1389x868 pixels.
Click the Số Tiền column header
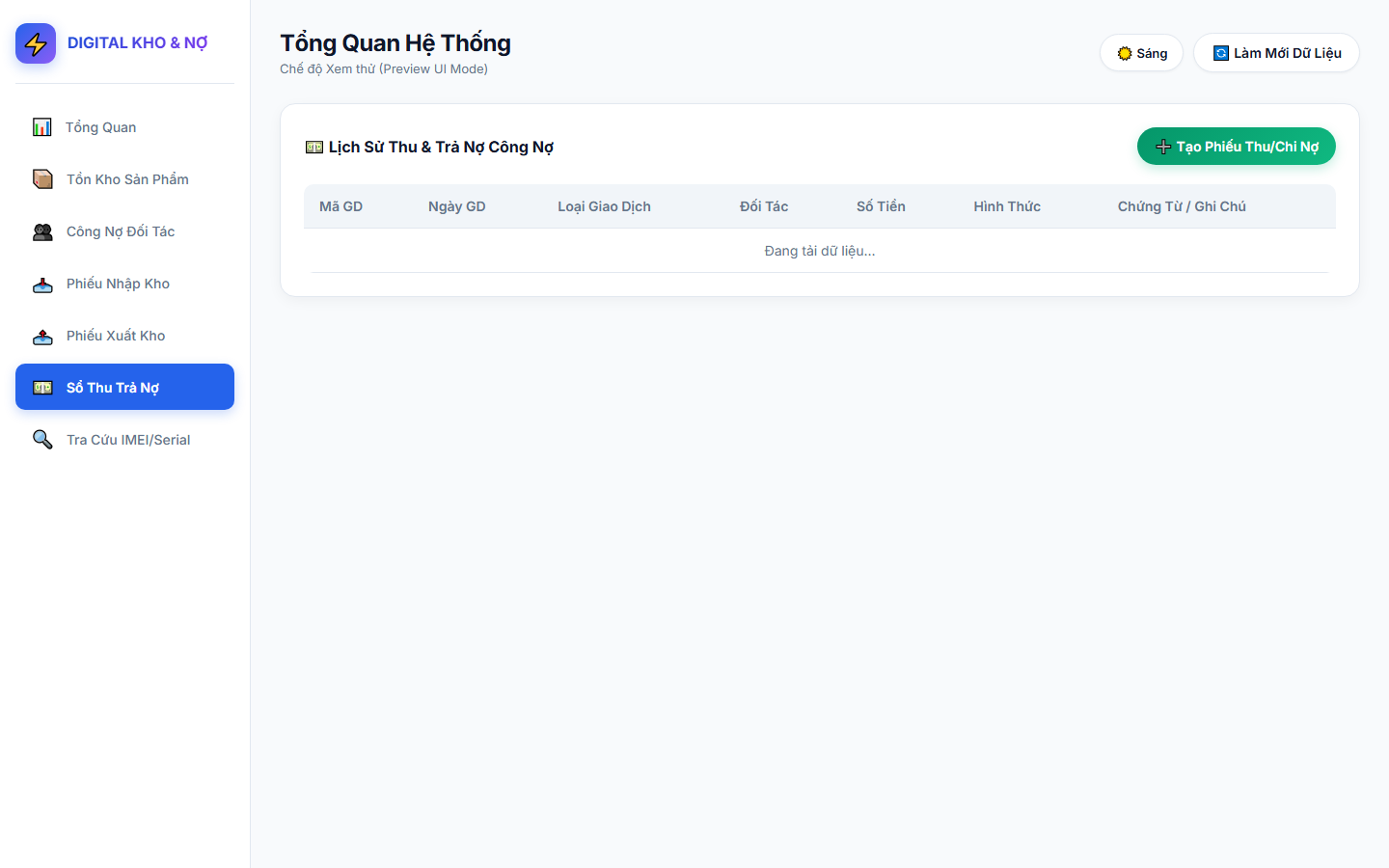[881, 206]
